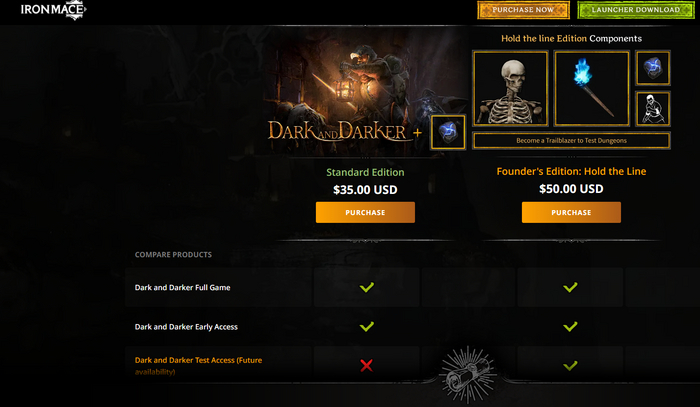The width and height of the screenshot is (700, 407).
Task: Open the blue flame torch component
Action: (x=592, y=88)
